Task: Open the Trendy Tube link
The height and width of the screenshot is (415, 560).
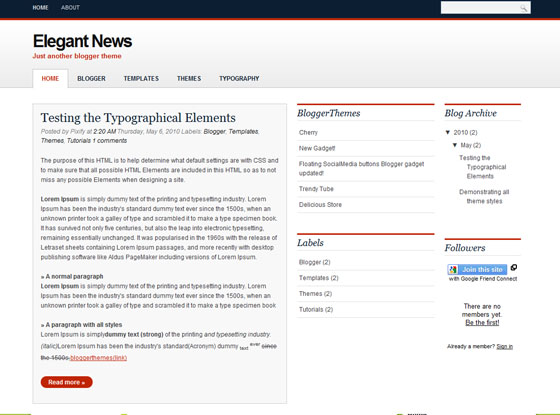Action: [316, 189]
